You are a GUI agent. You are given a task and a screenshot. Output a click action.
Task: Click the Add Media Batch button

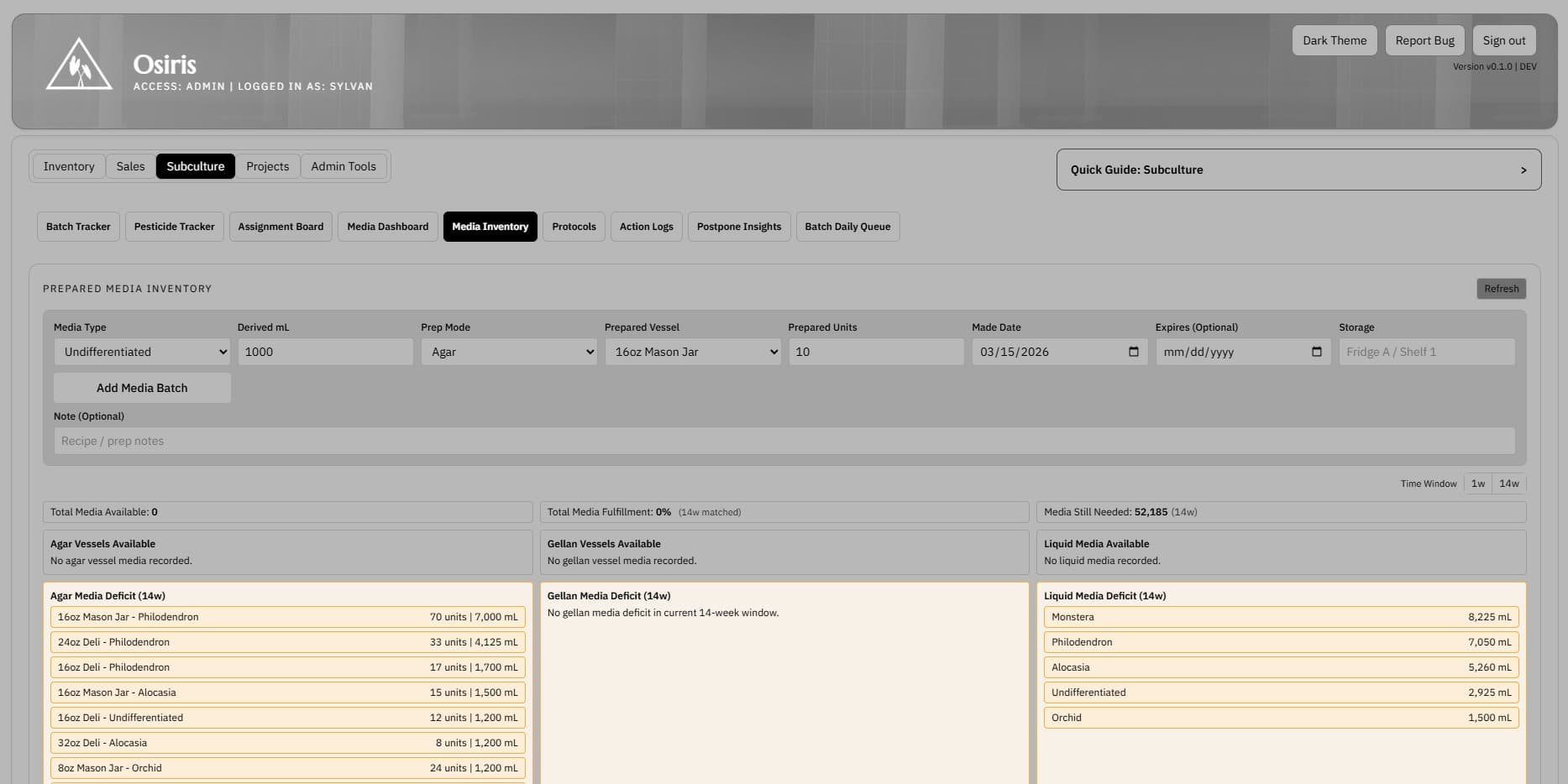pyautogui.click(x=141, y=387)
